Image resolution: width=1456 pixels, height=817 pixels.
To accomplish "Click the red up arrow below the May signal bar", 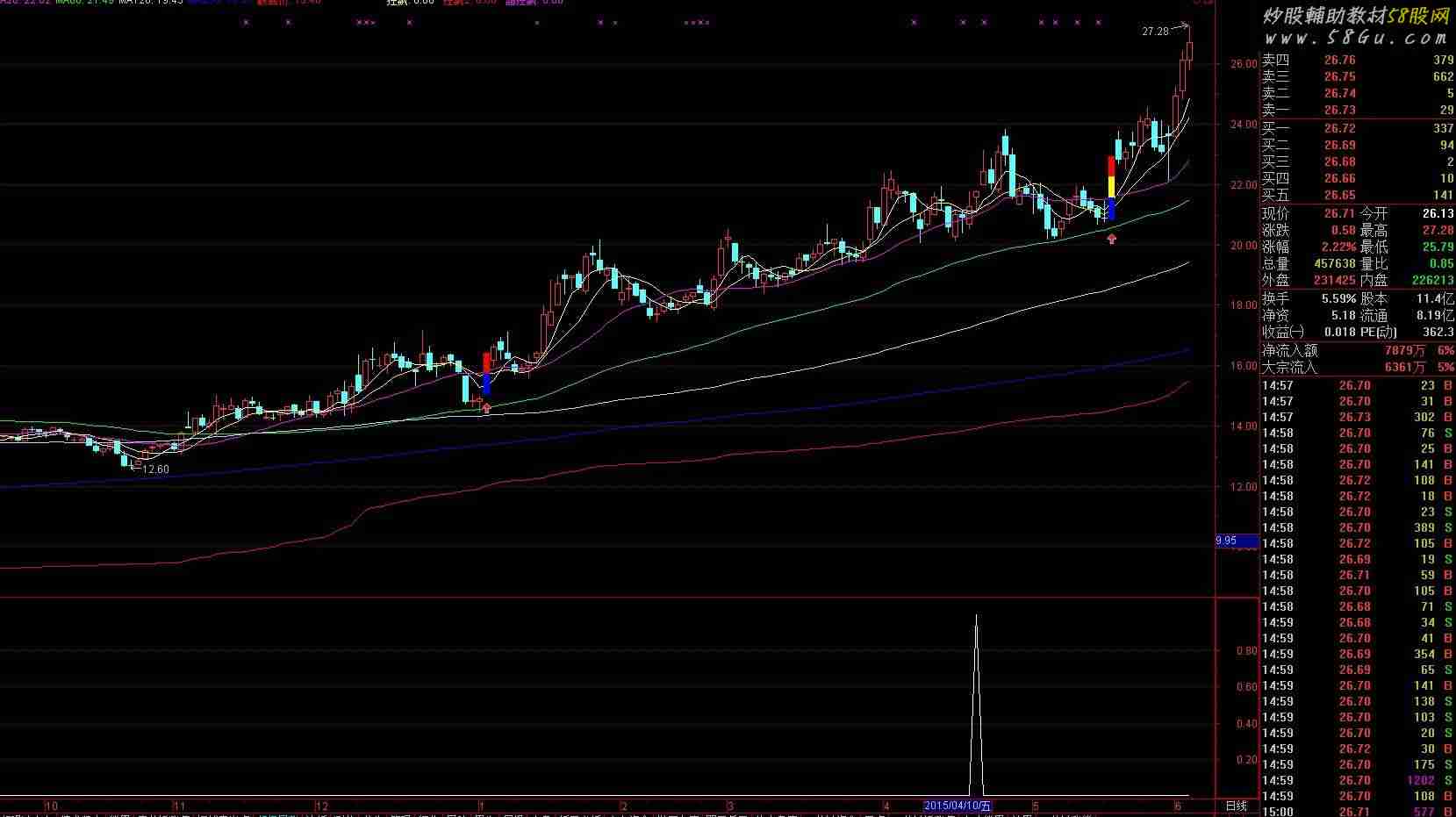I will 1112,238.
